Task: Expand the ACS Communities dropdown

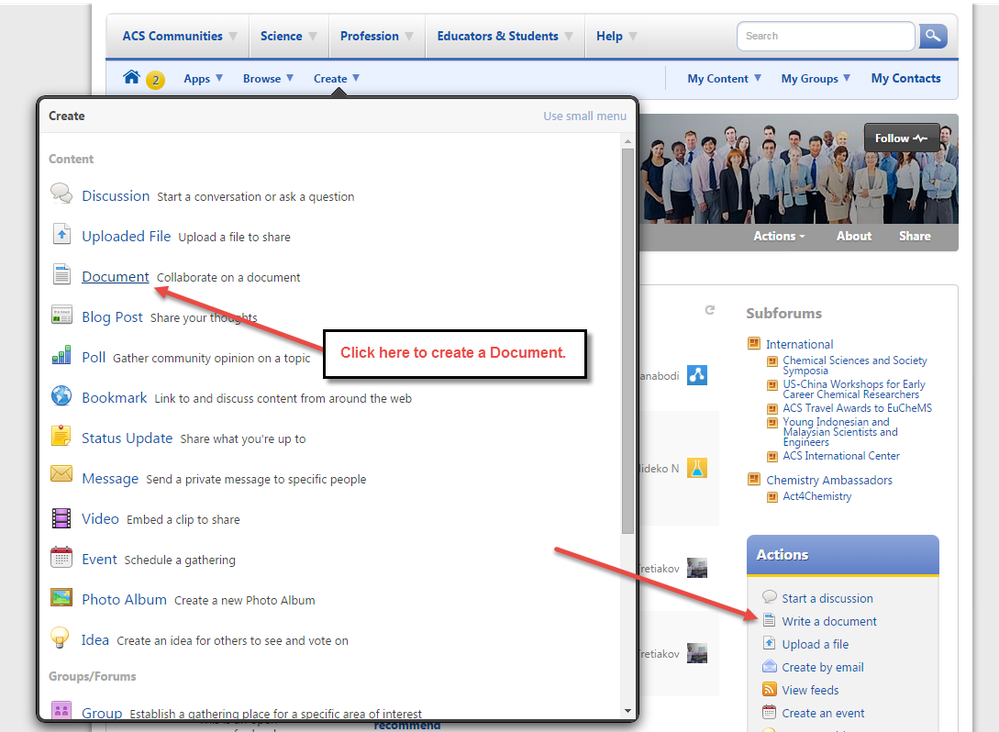Action: tap(180, 36)
